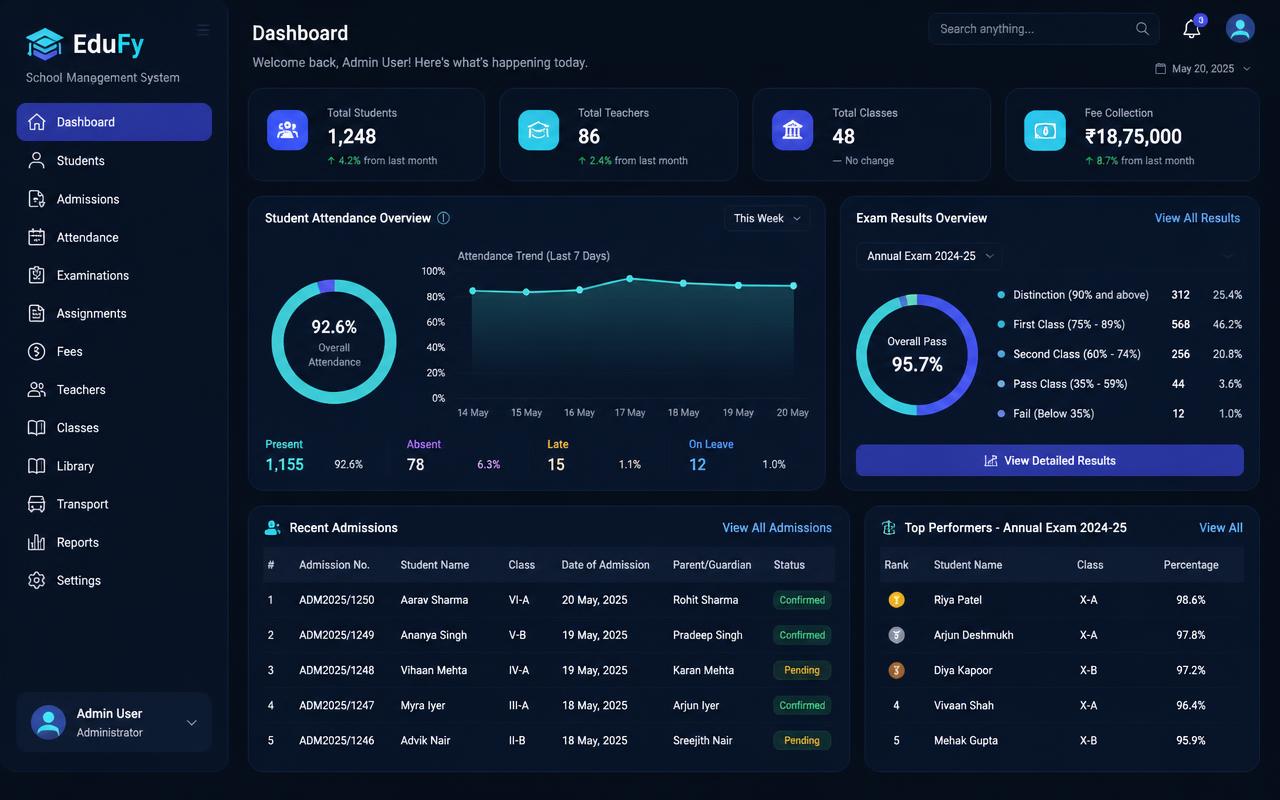Click the sidebar collapse hamburger icon

(x=203, y=30)
